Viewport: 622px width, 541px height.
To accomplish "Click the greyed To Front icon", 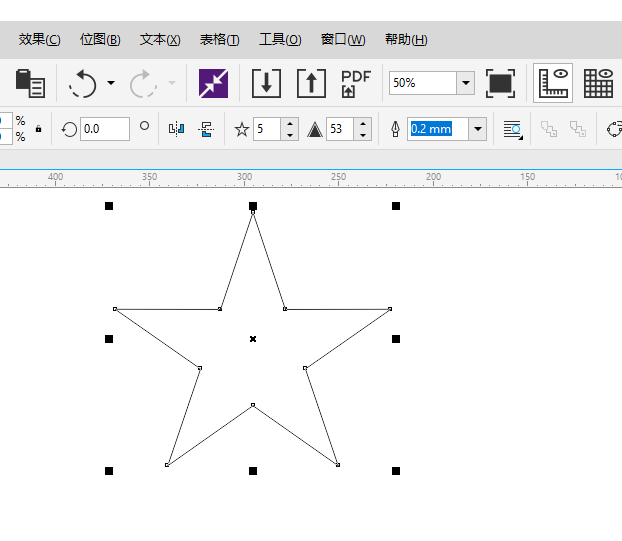I will 549,129.
